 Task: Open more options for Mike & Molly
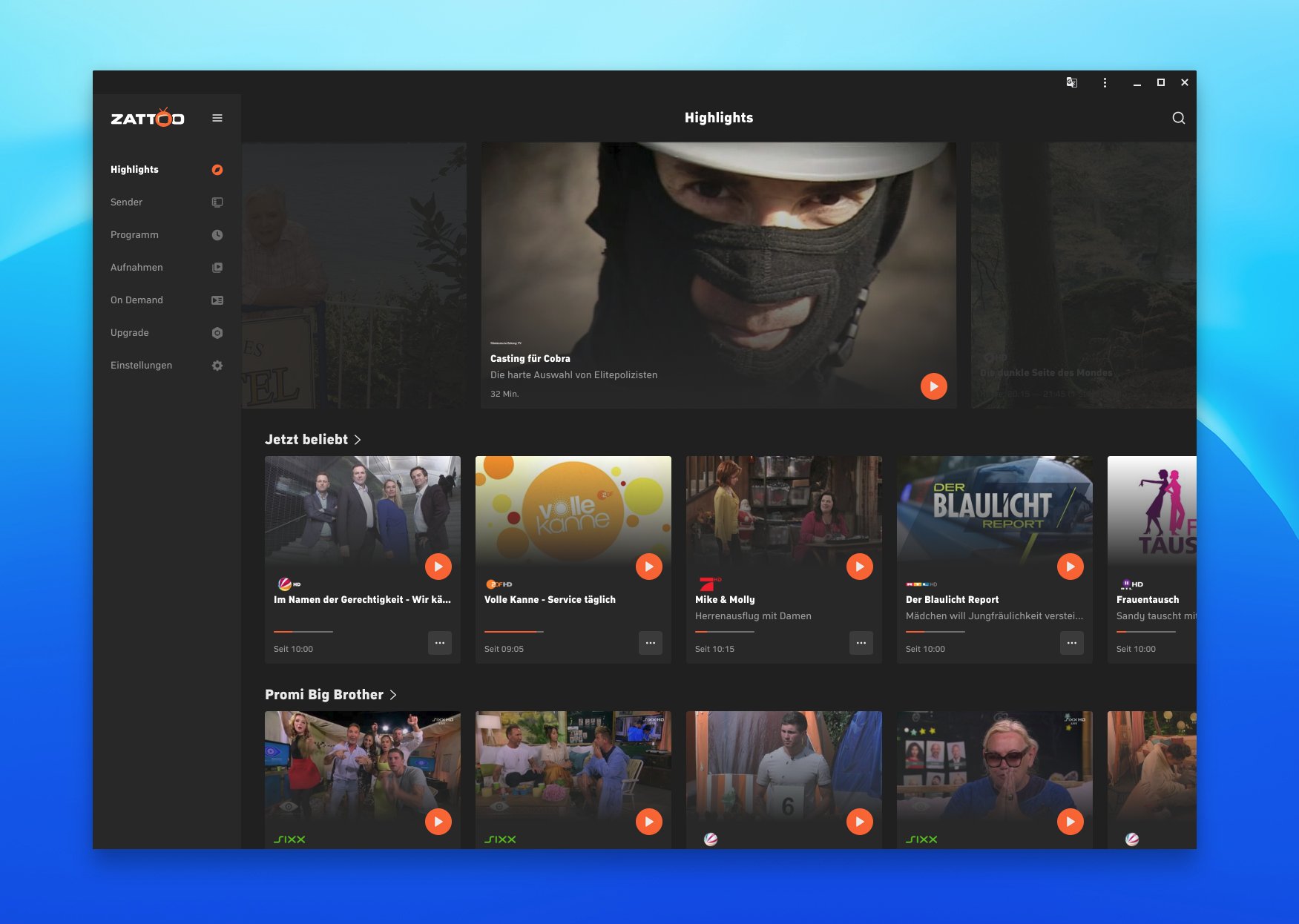point(861,643)
